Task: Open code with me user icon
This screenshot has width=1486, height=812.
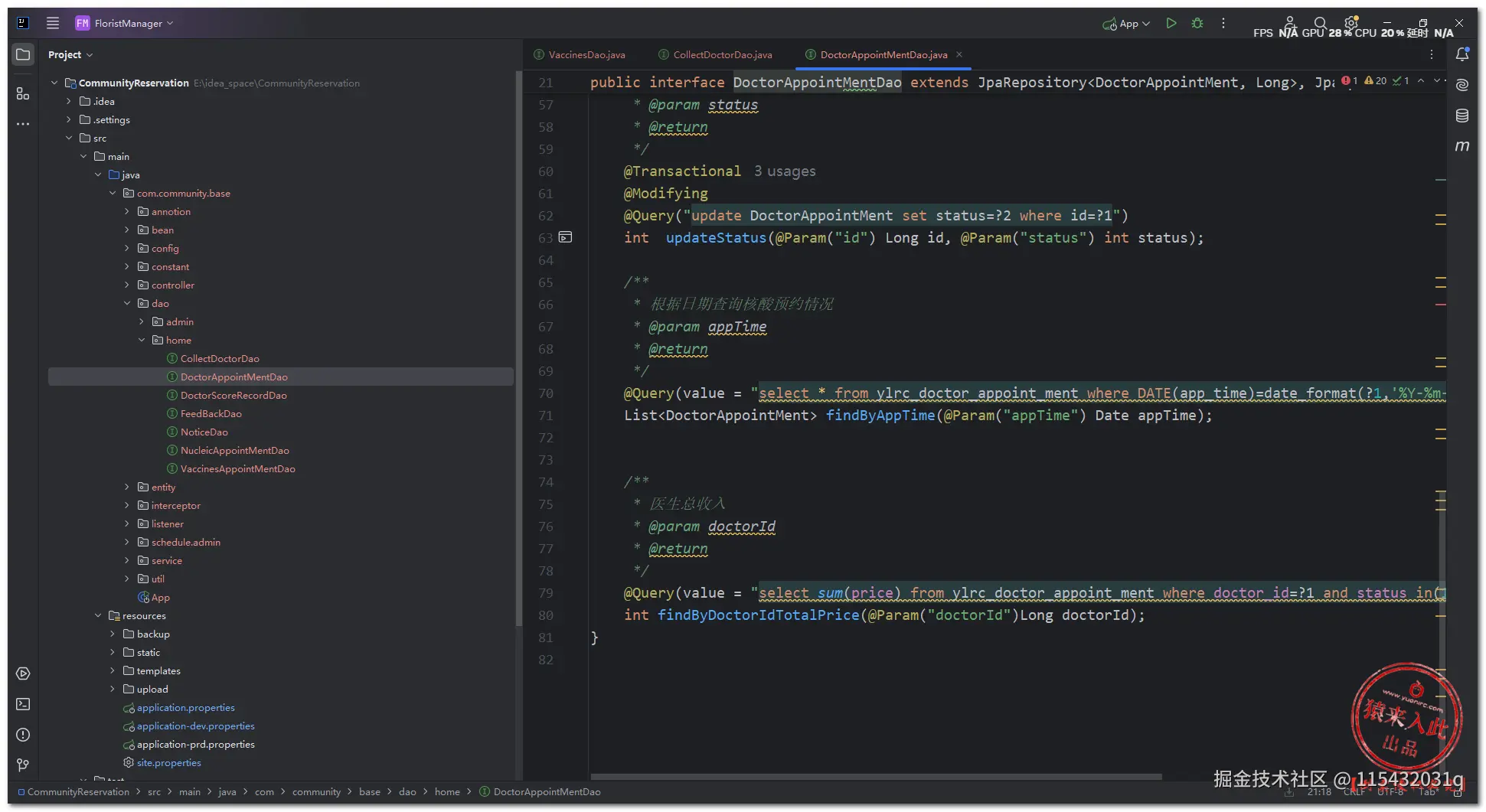Action: pyautogui.click(x=1290, y=23)
